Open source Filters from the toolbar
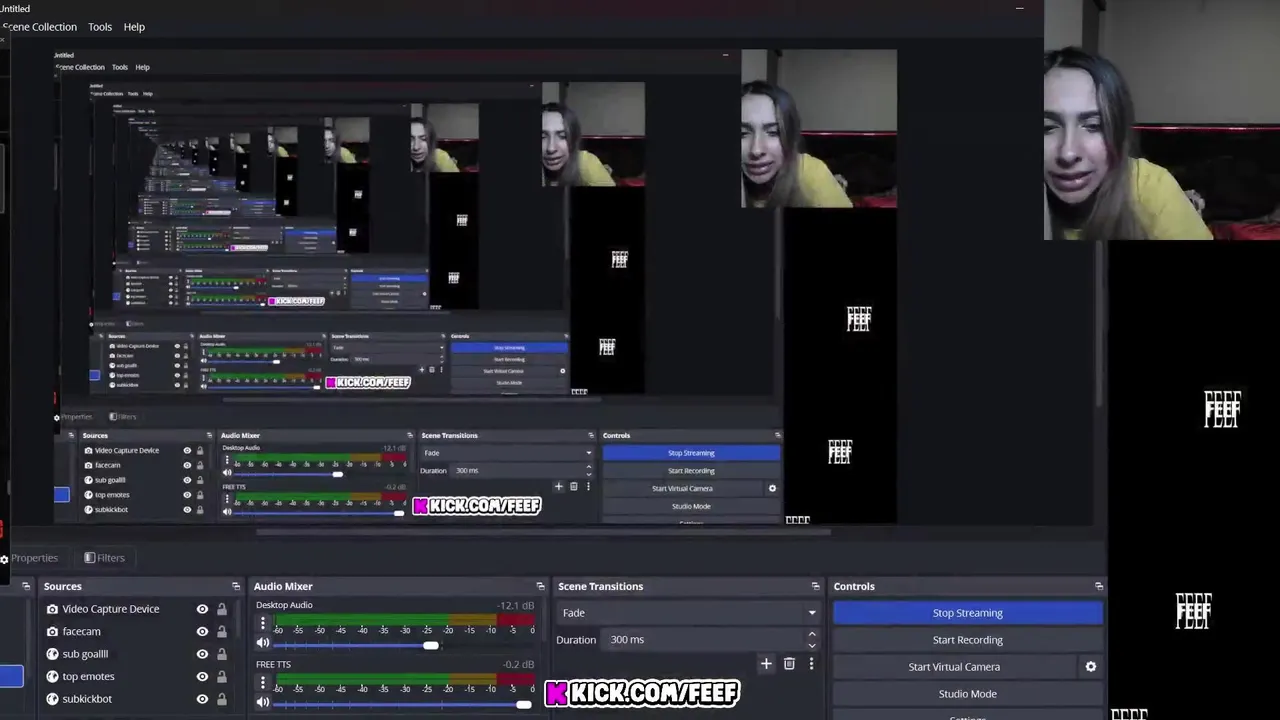 pyautogui.click(x=104, y=558)
